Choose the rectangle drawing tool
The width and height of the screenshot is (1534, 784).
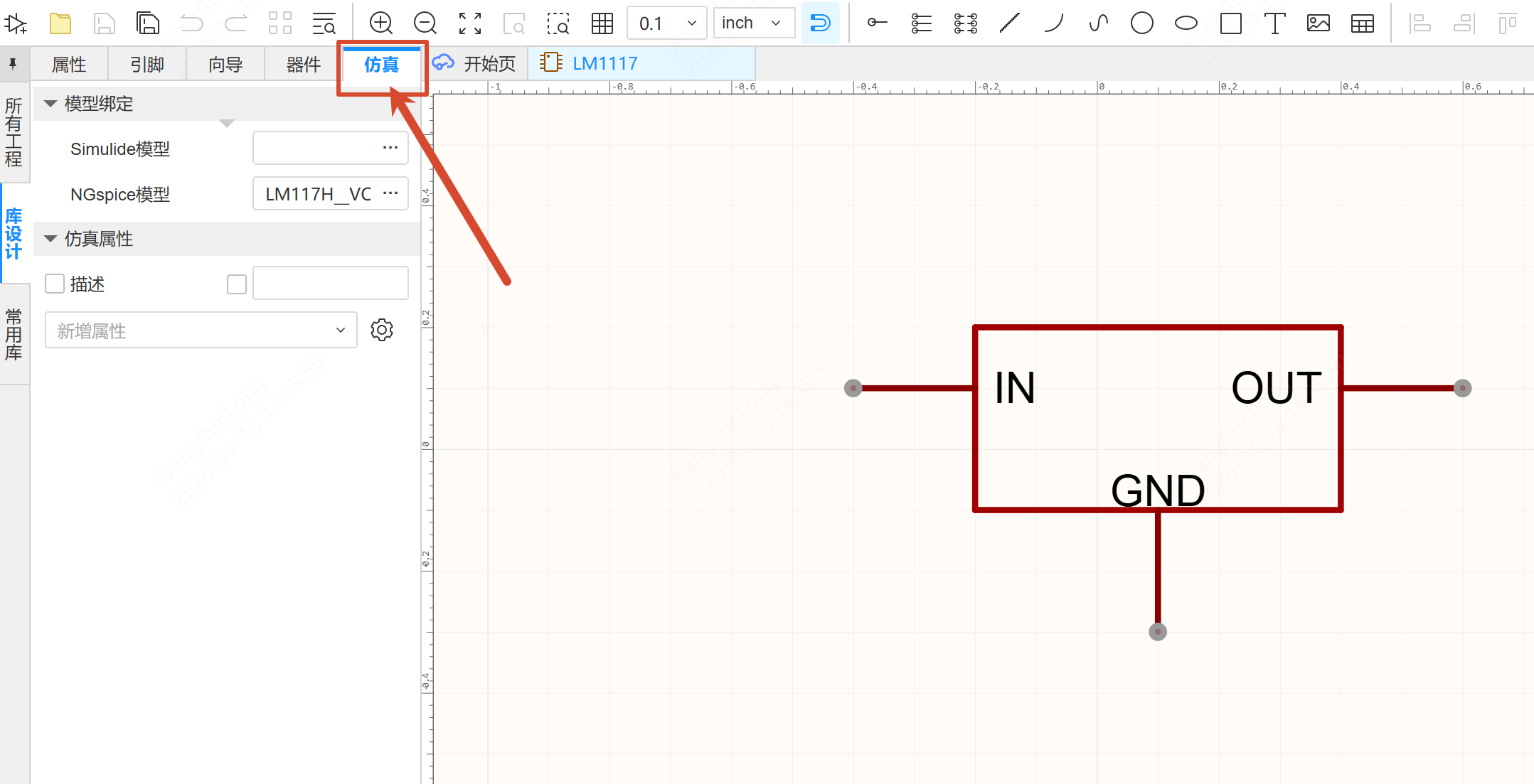pyautogui.click(x=1230, y=23)
